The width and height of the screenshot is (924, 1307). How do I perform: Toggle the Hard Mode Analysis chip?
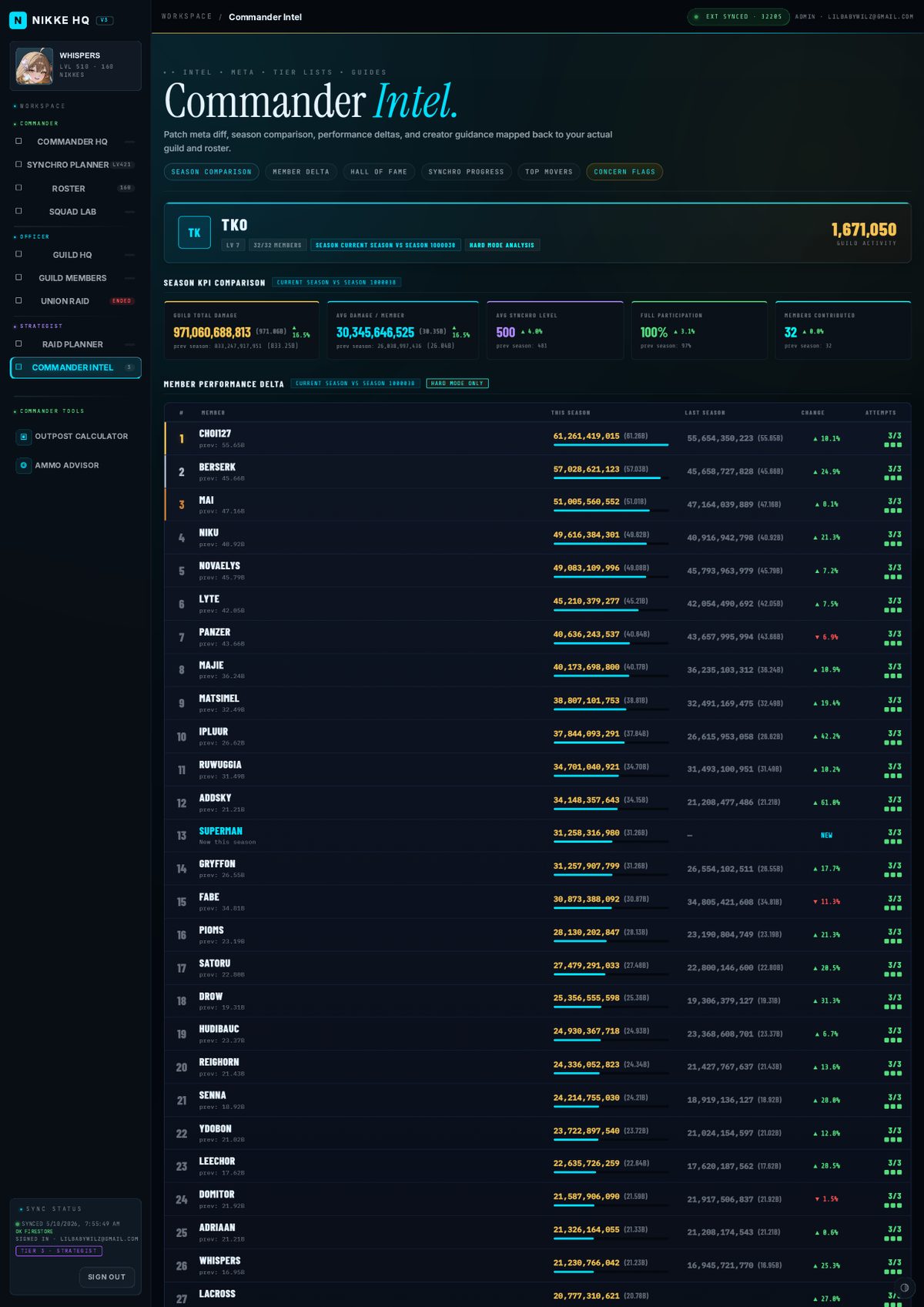[x=502, y=245]
